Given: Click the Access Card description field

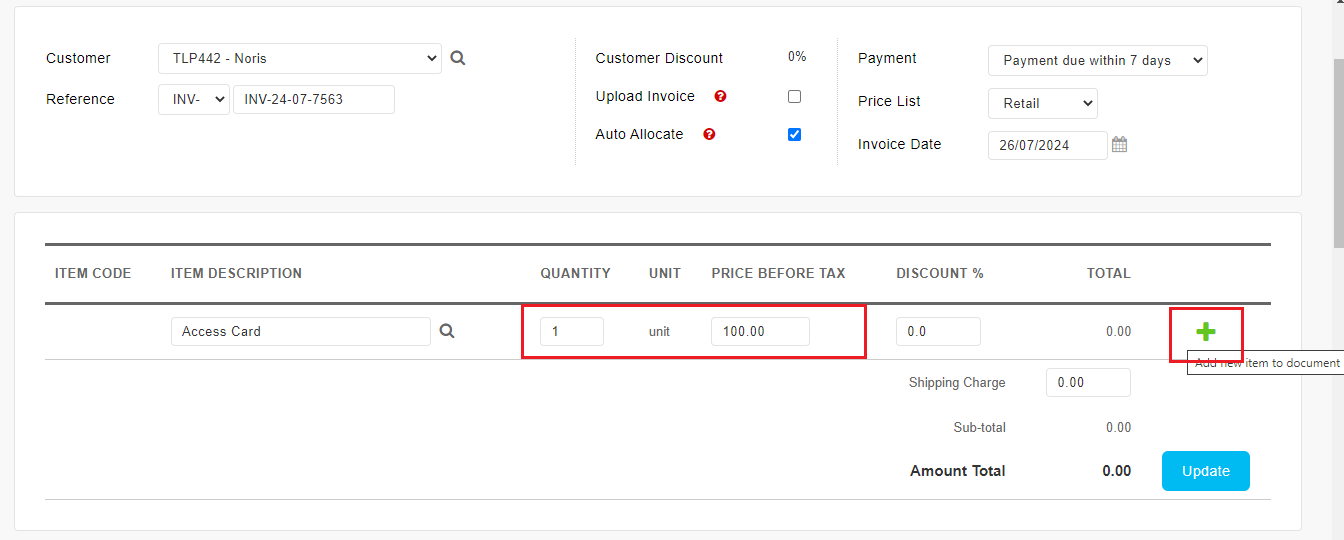Looking at the screenshot, I should (301, 331).
